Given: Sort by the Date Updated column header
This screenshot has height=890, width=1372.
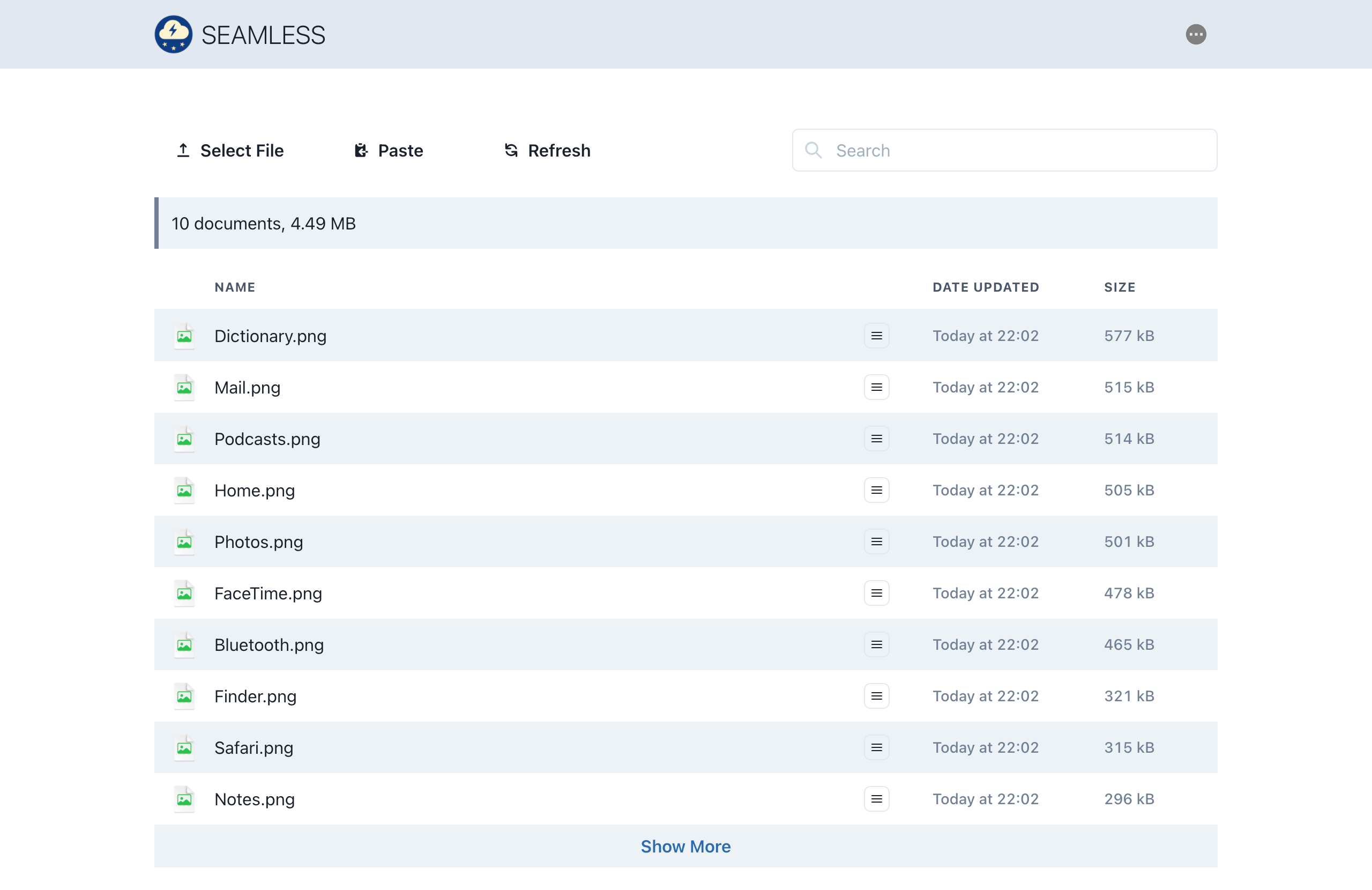Looking at the screenshot, I should [986, 287].
